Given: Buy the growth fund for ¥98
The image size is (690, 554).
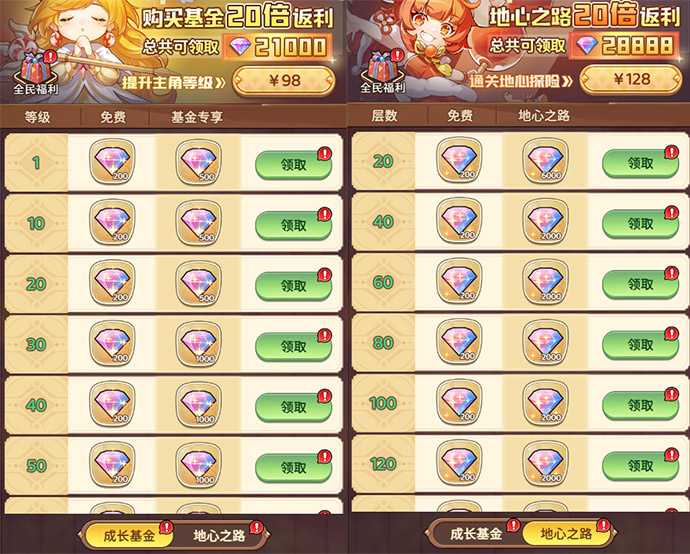Looking at the screenshot, I should coord(284,81).
